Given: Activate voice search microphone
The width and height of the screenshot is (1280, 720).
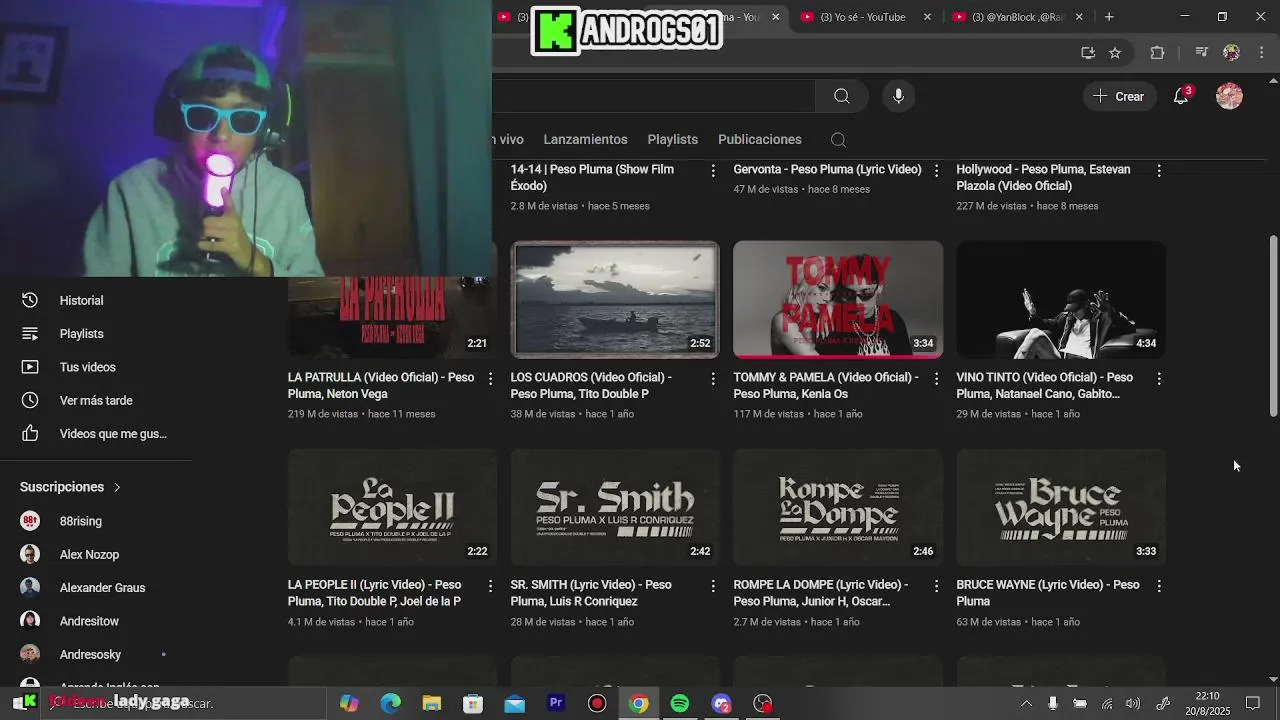Looking at the screenshot, I should point(898,96).
